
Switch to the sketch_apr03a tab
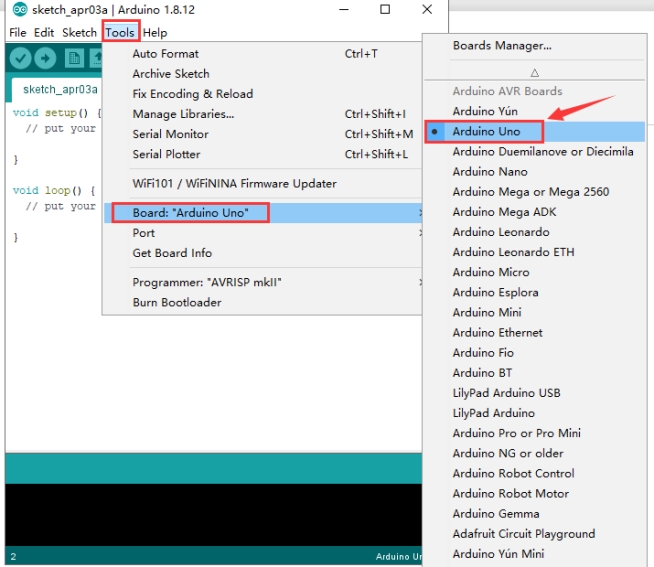[60, 90]
